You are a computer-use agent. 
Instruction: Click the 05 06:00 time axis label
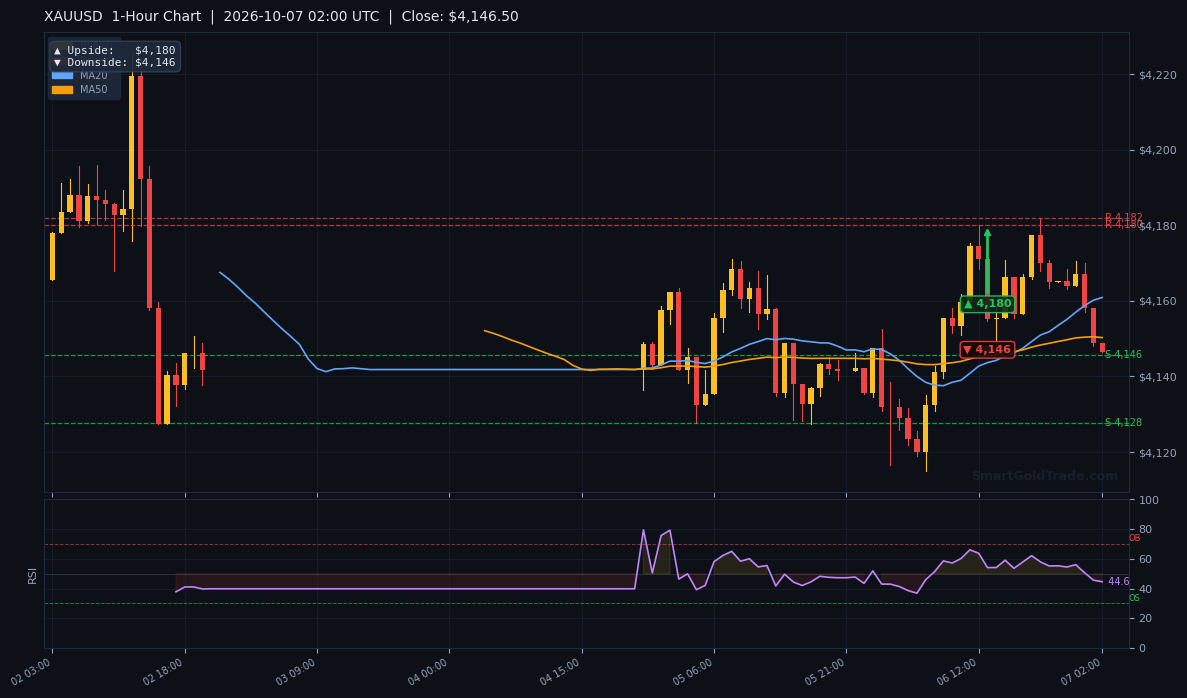tap(693, 672)
